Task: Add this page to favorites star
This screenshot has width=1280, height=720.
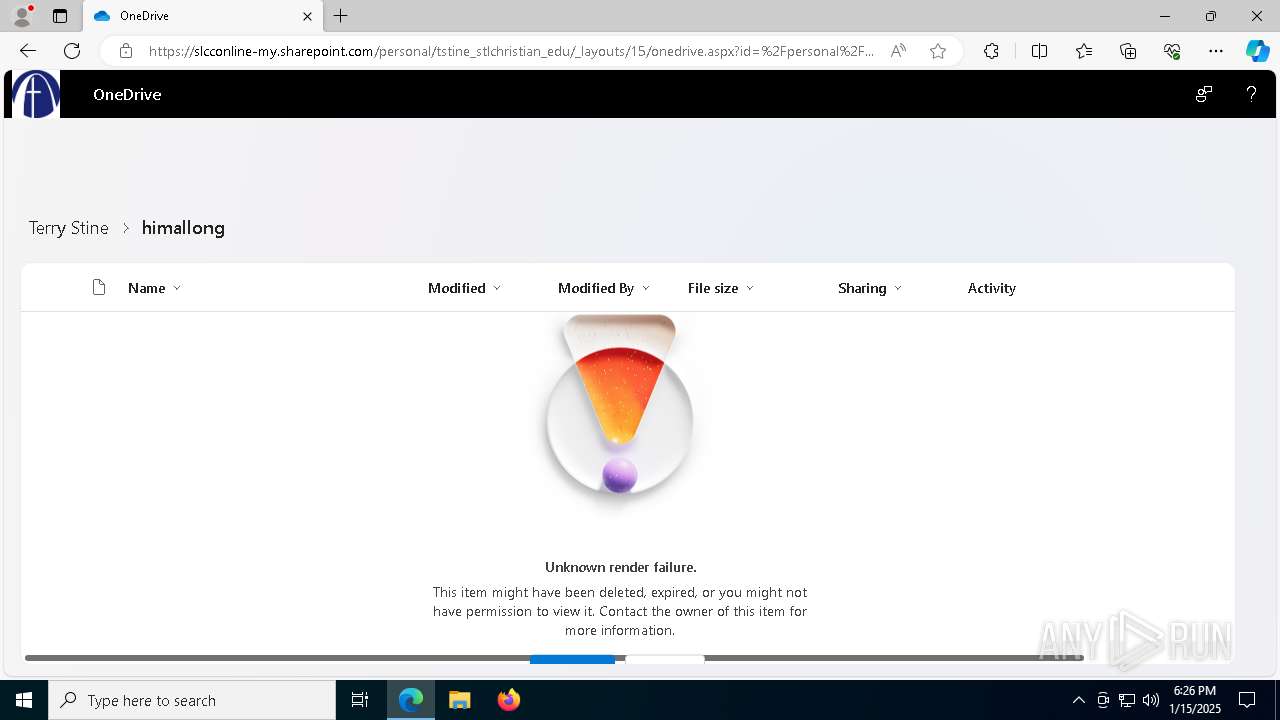Action: [938, 51]
